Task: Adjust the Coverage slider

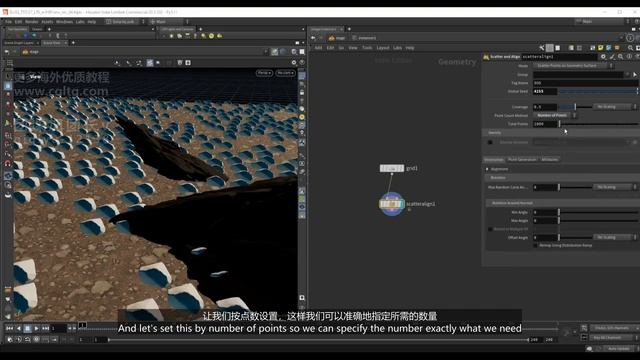Action: 575,107
